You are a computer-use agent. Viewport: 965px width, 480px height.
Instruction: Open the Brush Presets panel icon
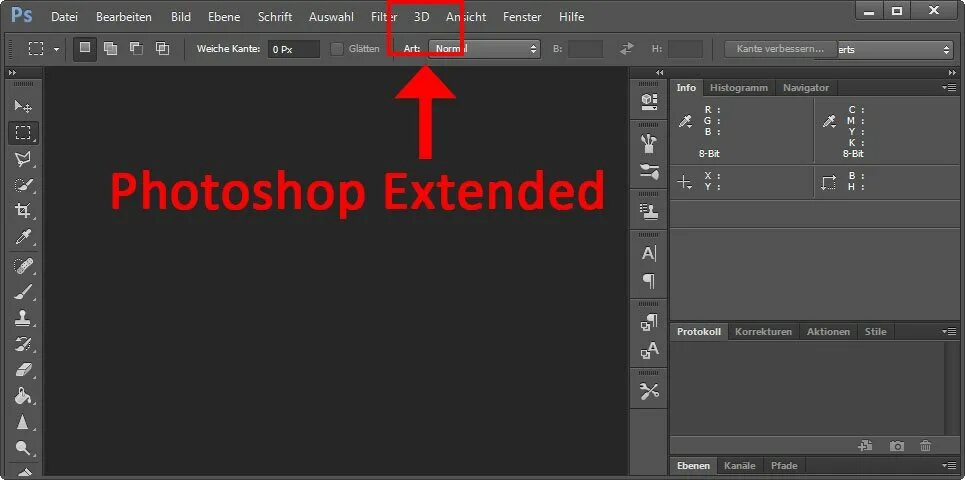pyautogui.click(x=649, y=171)
